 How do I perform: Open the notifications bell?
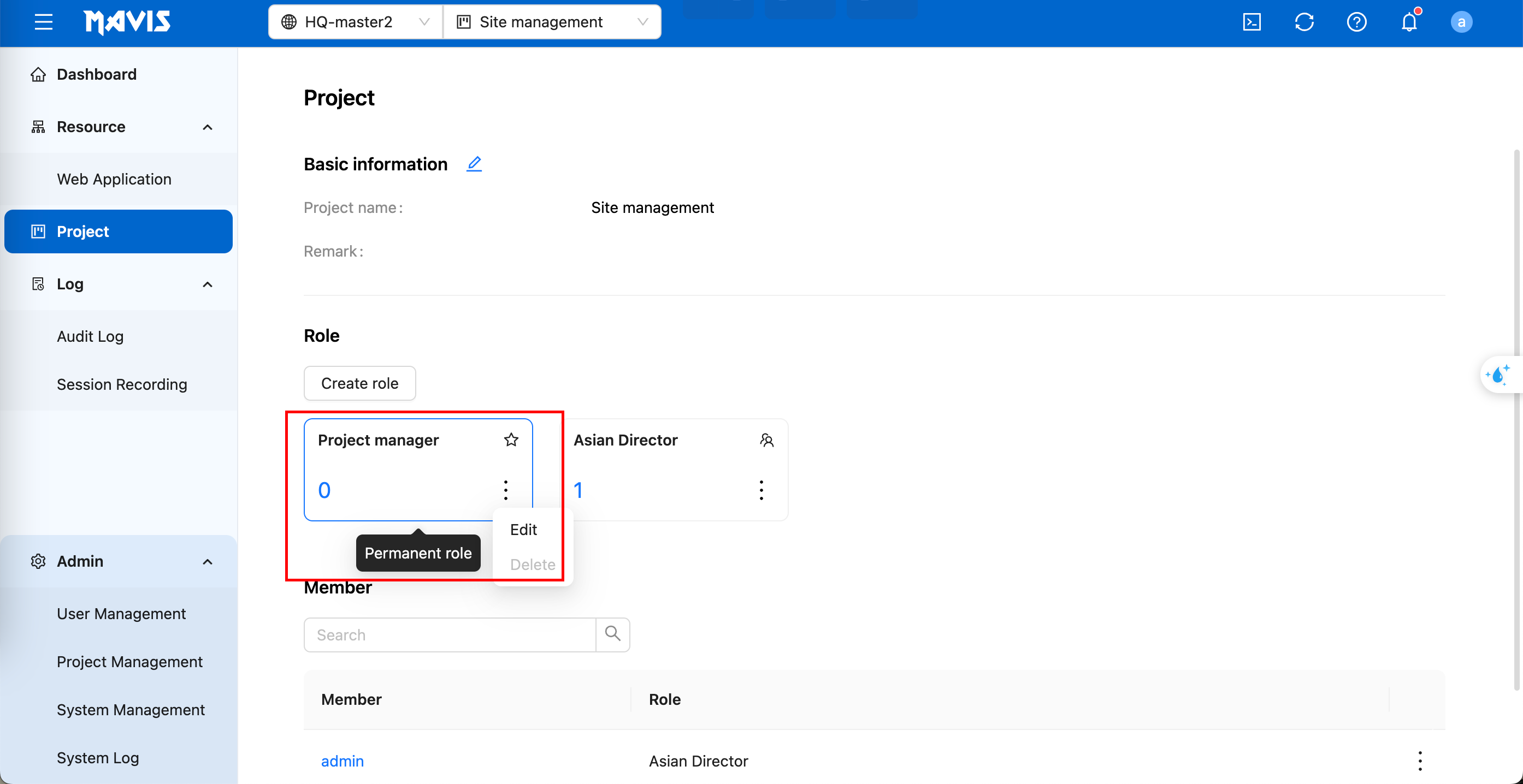tap(1409, 22)
